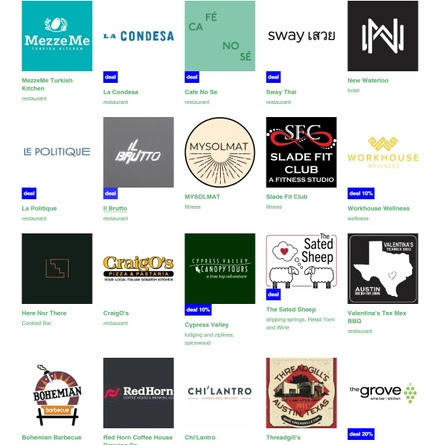Click the CraigO's Pizza & Pastaria logo

[x=138, y=268]
